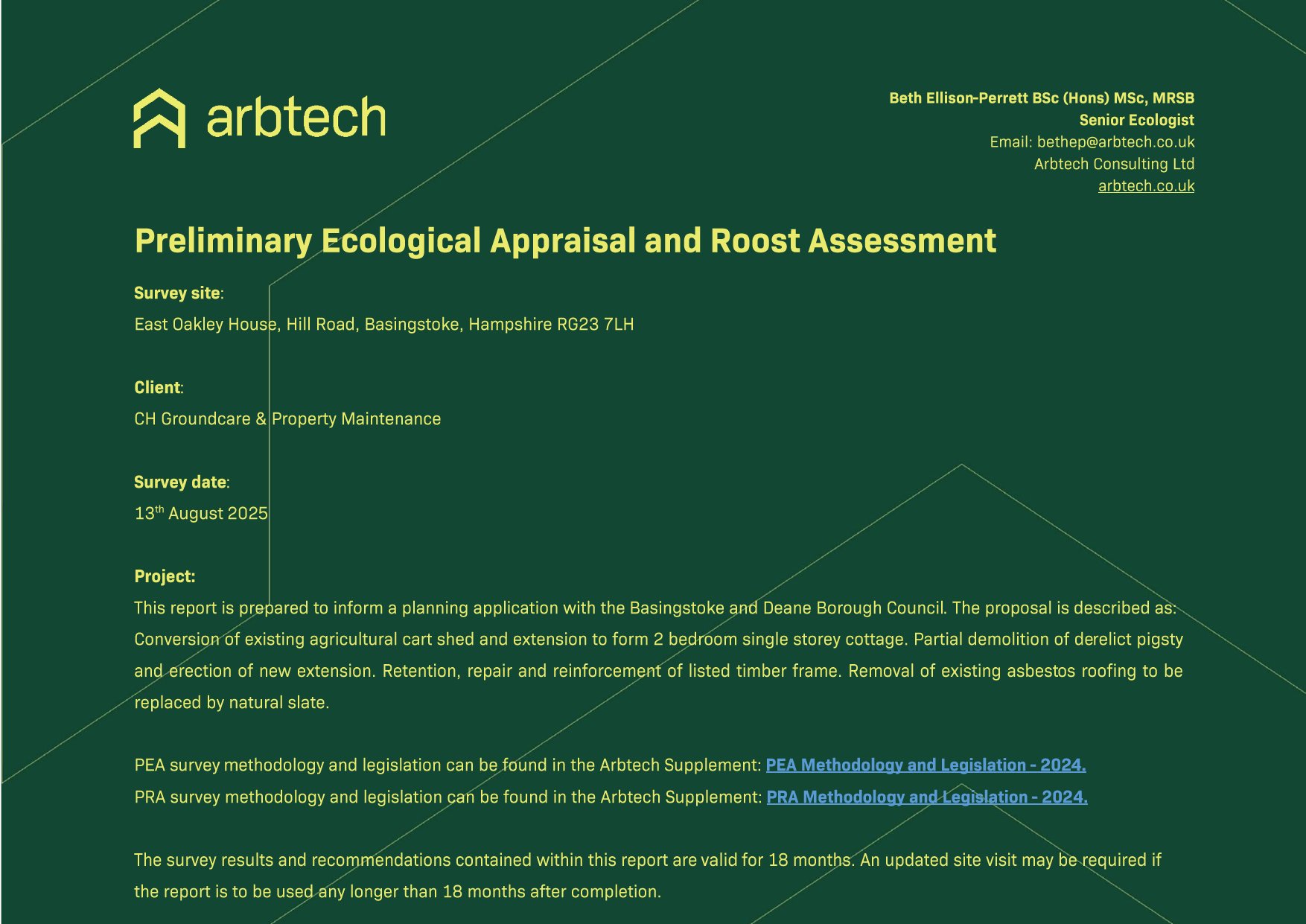Click the Survey date label
Viewport: 1306px width, 924px height.
(x=180, y=482)
